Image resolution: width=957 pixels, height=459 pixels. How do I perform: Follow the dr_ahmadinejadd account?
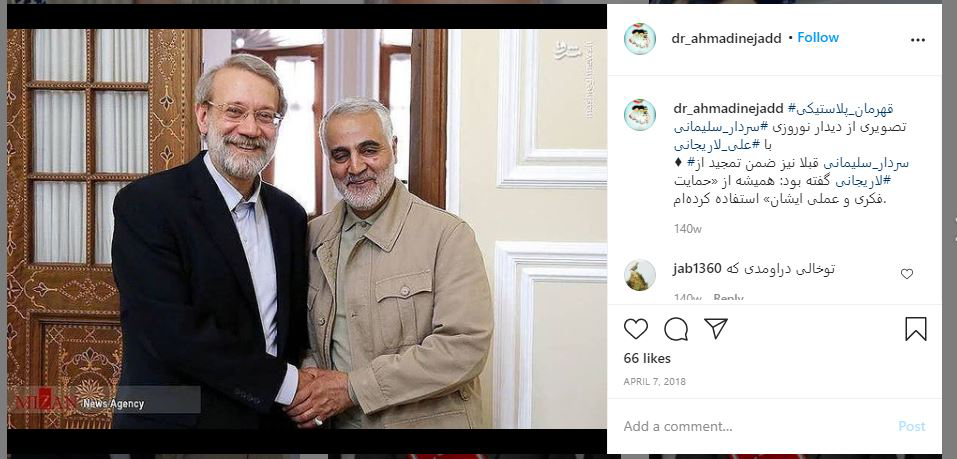pos(818,38)
